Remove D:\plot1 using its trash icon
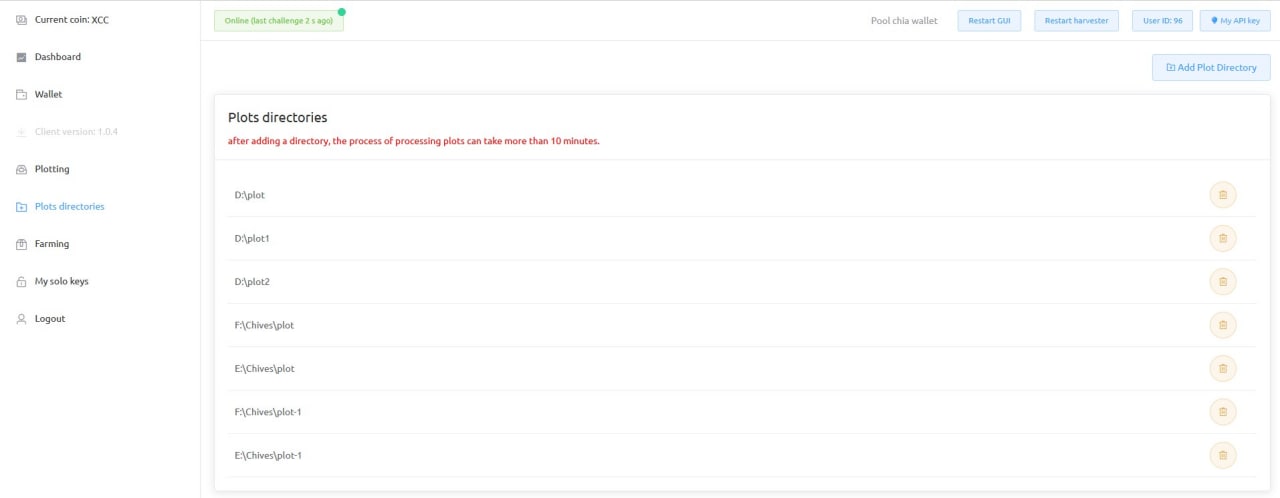The image size is (1280, 498). [x=1222, y=238]
